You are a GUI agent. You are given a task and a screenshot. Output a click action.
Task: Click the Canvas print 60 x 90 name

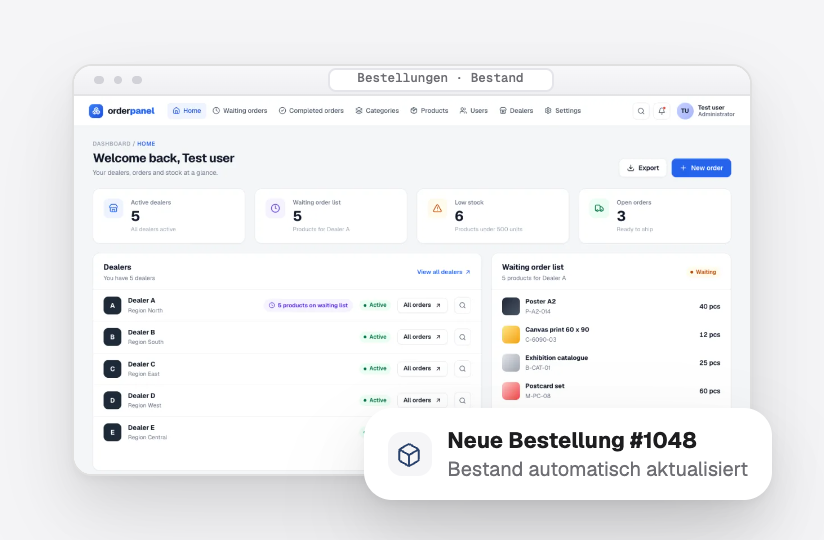point(557,330)
